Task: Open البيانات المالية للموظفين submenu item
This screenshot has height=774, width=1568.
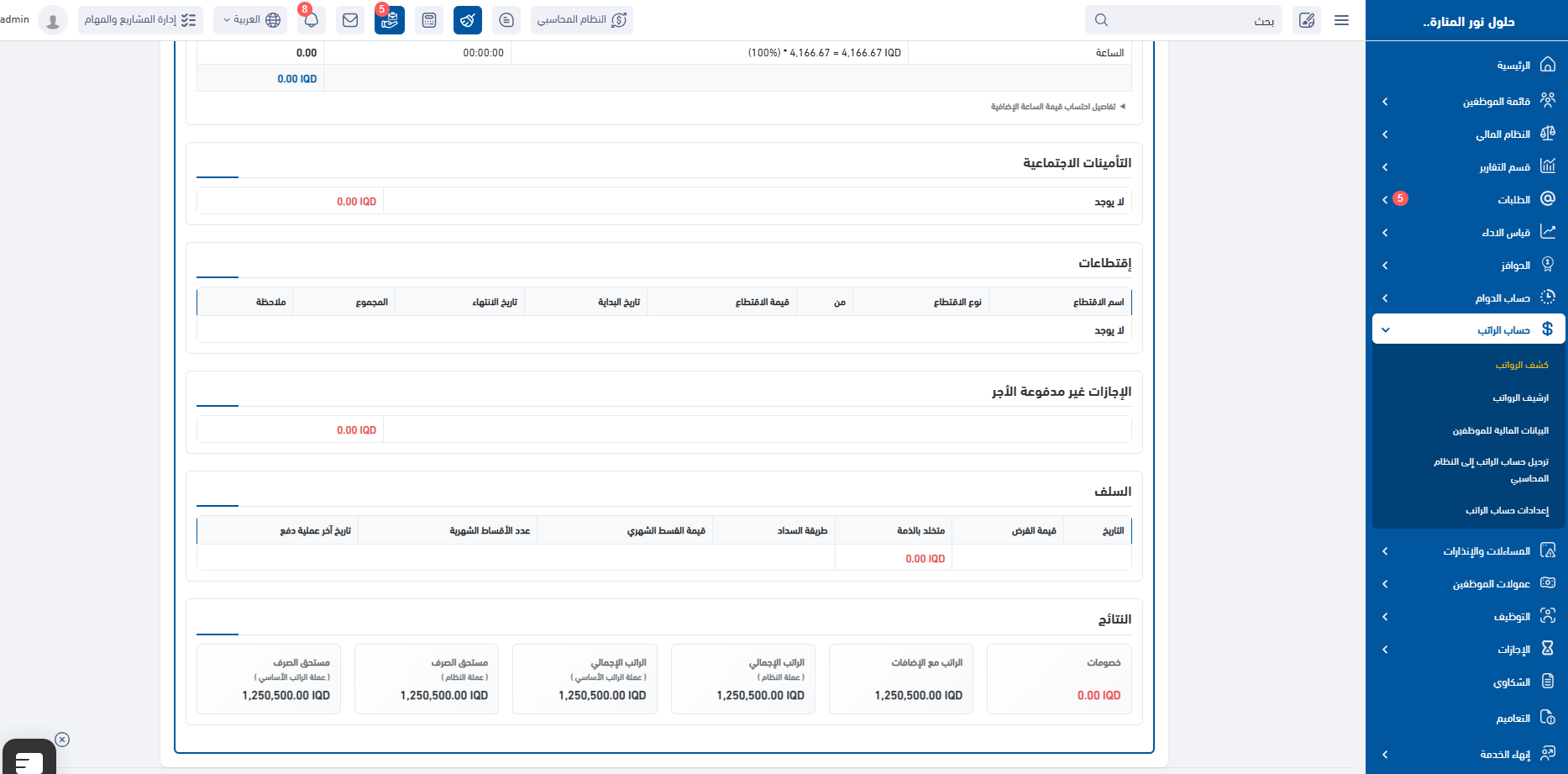Action: click(x=1501, y=430)
